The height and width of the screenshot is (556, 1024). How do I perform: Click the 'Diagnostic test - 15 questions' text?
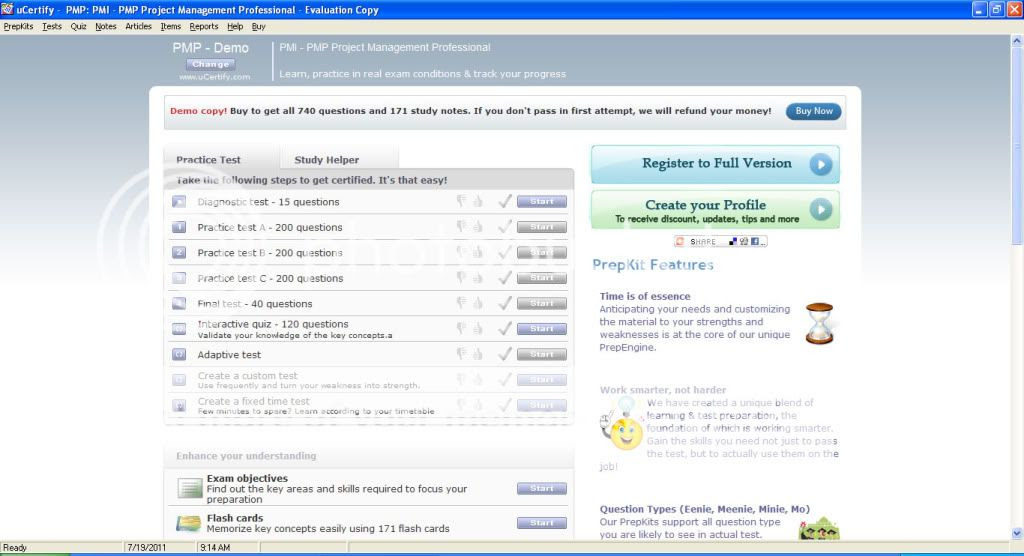[x=268, y=202]
